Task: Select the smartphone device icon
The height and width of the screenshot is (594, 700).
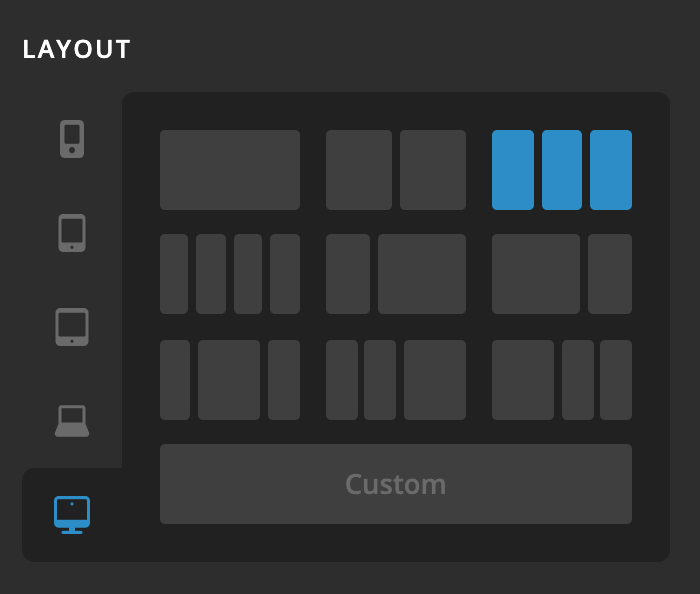Action: (72, 139)
